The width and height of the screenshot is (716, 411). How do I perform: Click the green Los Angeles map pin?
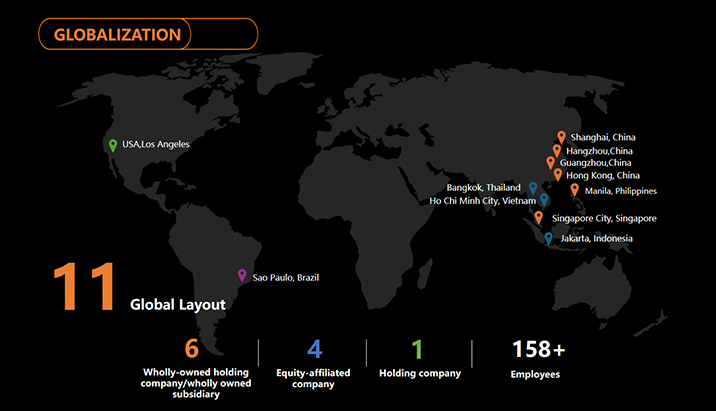click(x=113, y=146)
